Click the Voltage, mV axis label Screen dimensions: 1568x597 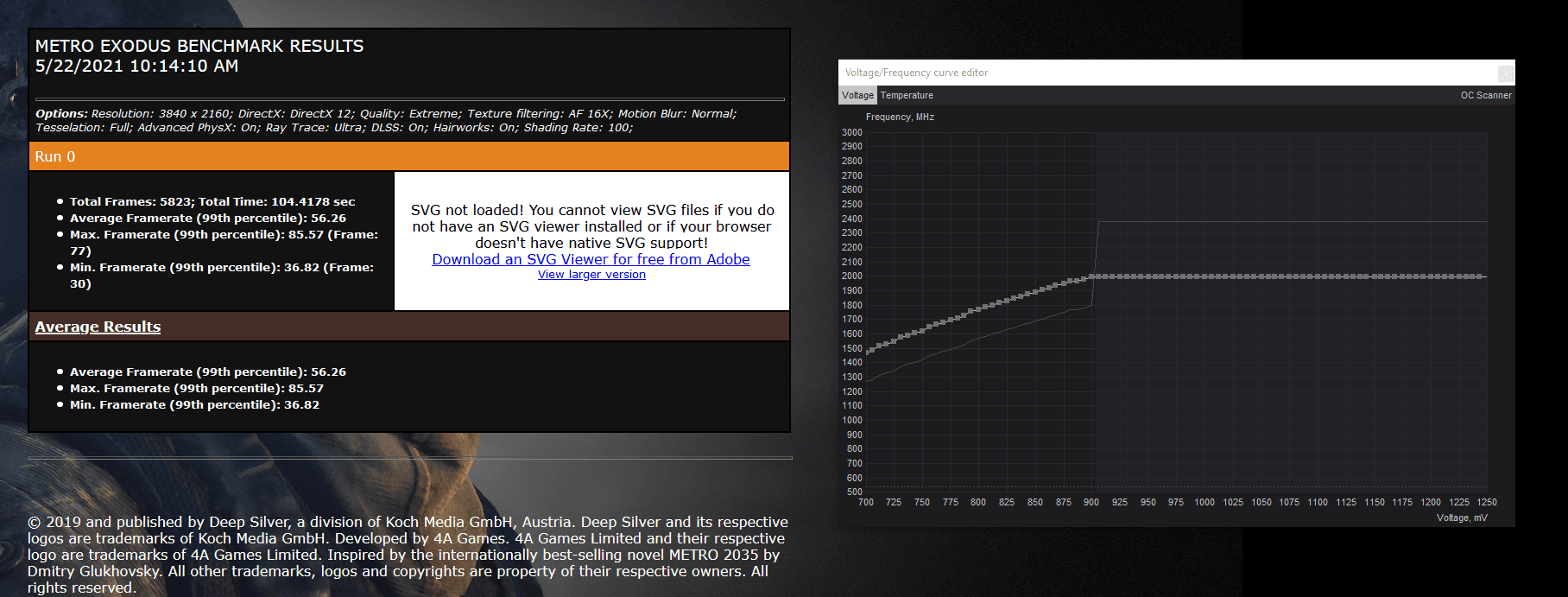pyautogui.click(x=1462, y=518)
